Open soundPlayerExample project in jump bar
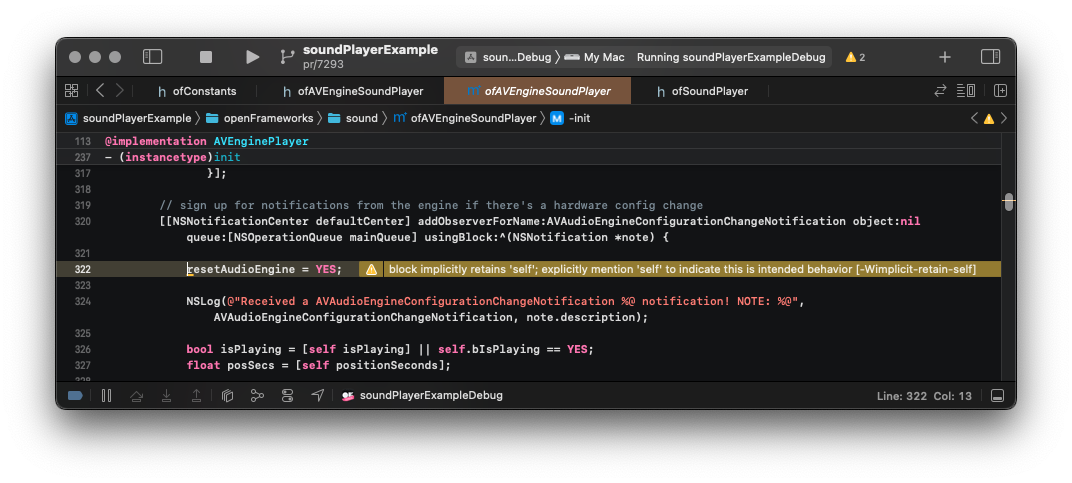Viewport: 1072px width, 483px height. (x=129, y=118)
